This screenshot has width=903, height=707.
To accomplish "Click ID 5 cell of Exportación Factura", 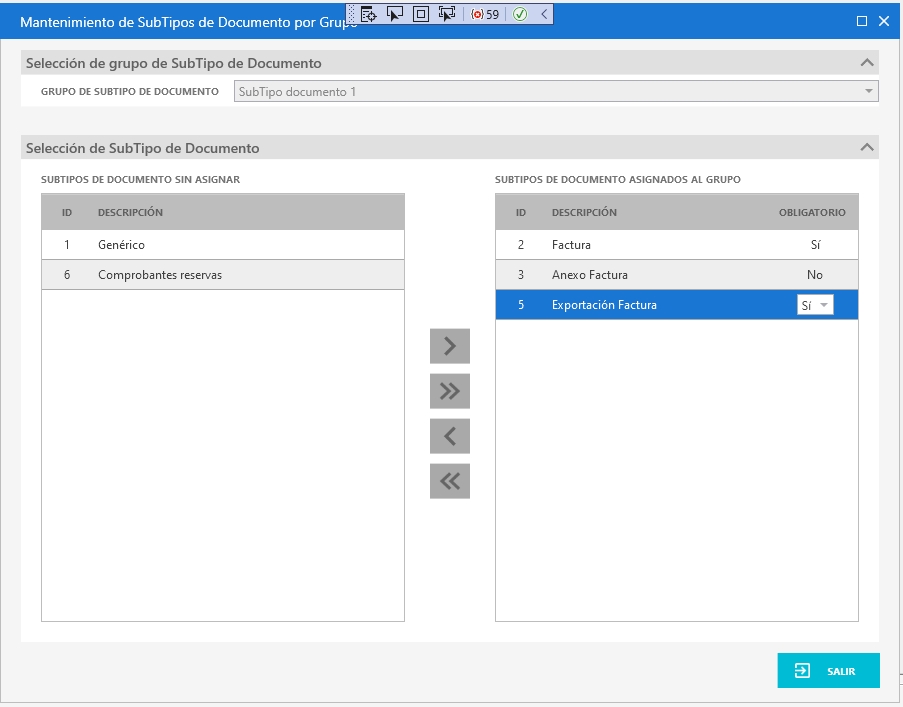I will click(521, 305).
